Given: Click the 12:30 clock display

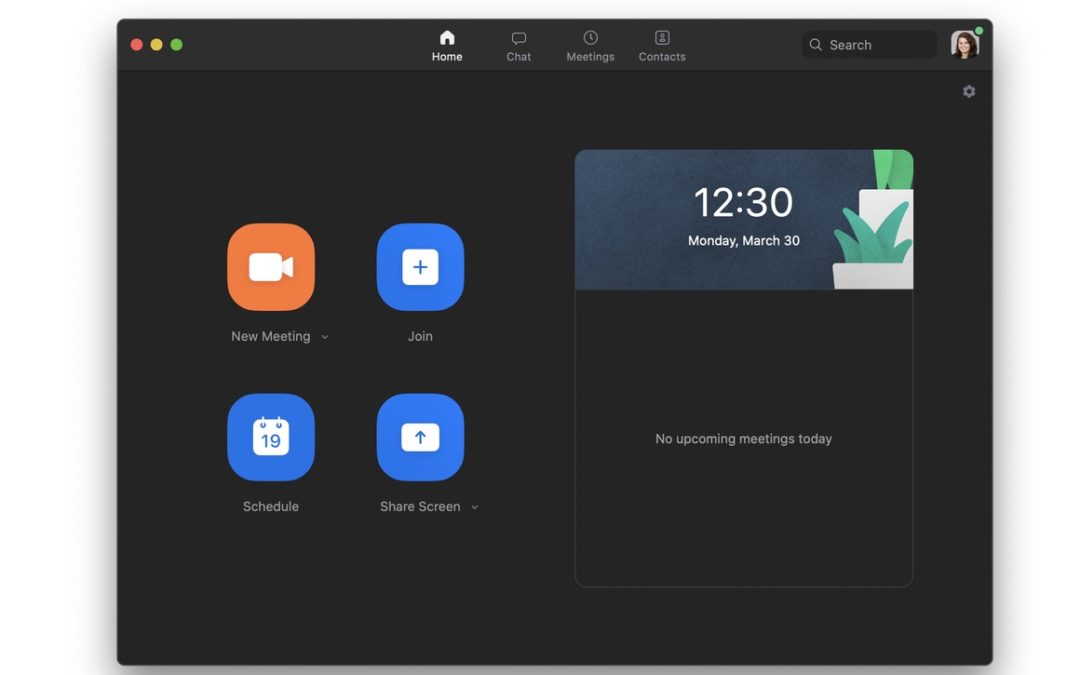Looking at the screenshot, I should click(743, 202).
